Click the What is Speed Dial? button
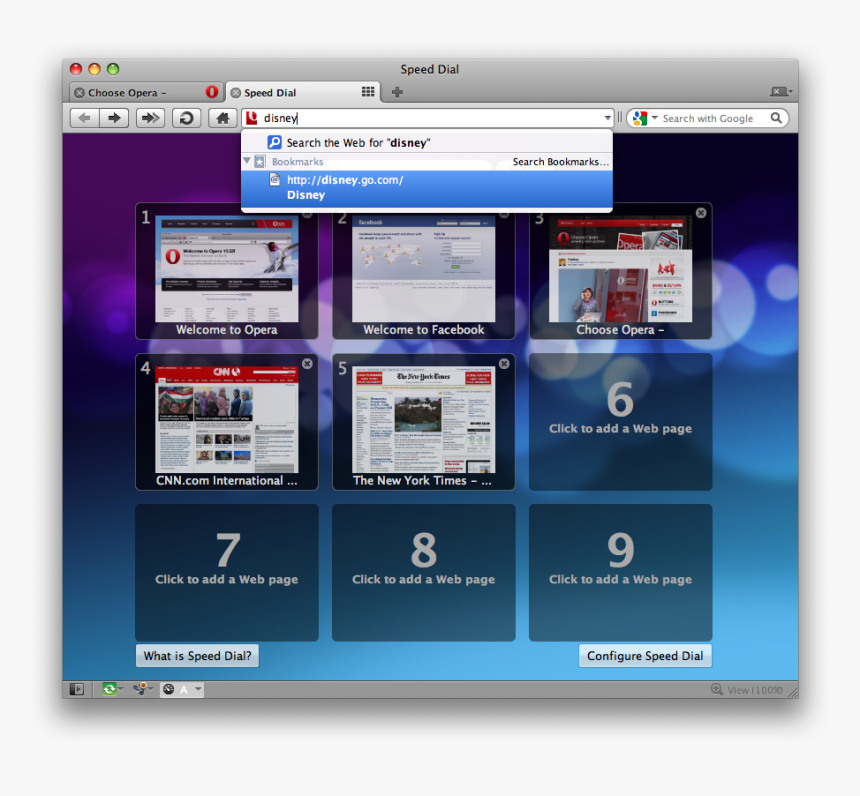The height and width of the screenshot is (796, 860). coord(197,656)
